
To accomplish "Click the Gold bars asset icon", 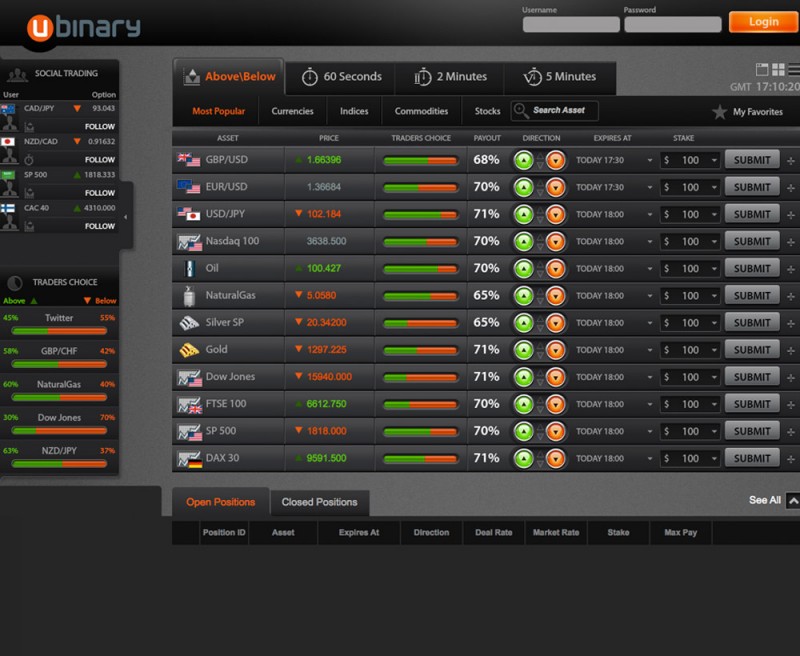I will point(189,350).
